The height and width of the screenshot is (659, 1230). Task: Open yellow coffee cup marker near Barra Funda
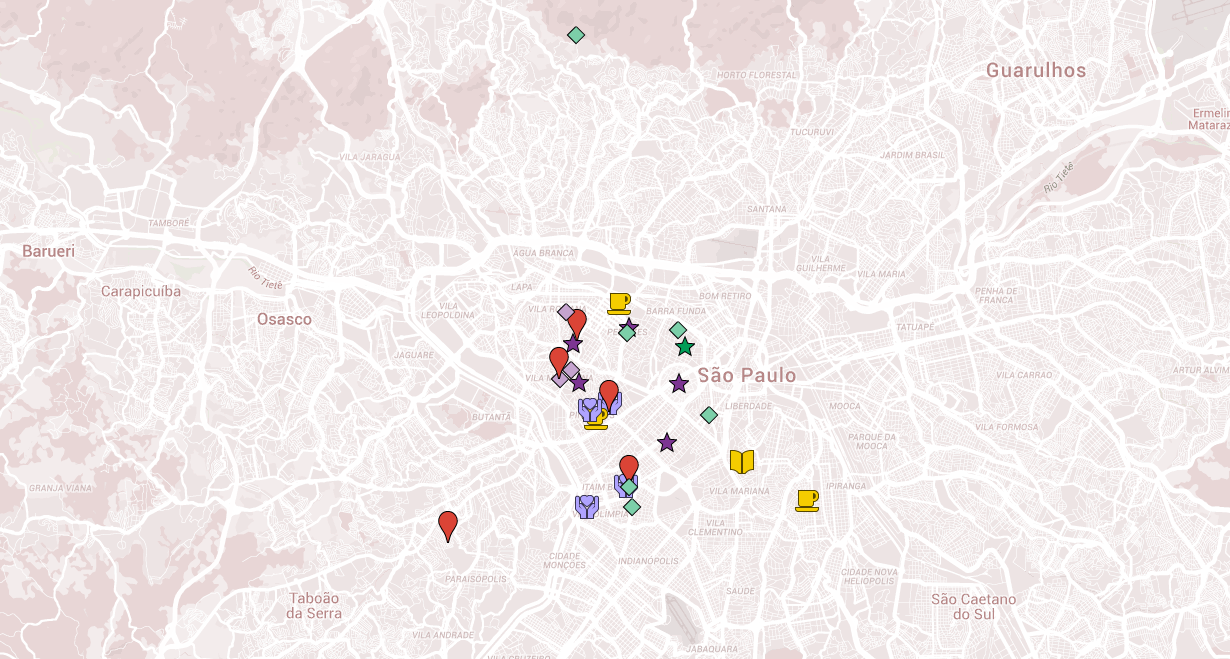pos(619,303)
